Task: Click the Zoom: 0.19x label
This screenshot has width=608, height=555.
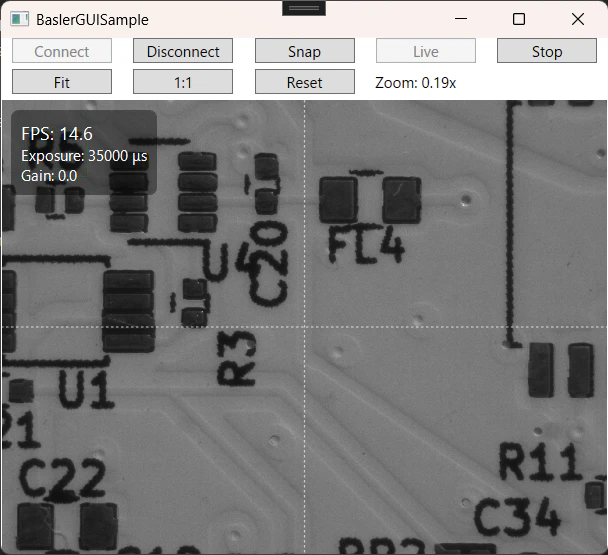Action: pyautogui.click(x=415, y=83)
